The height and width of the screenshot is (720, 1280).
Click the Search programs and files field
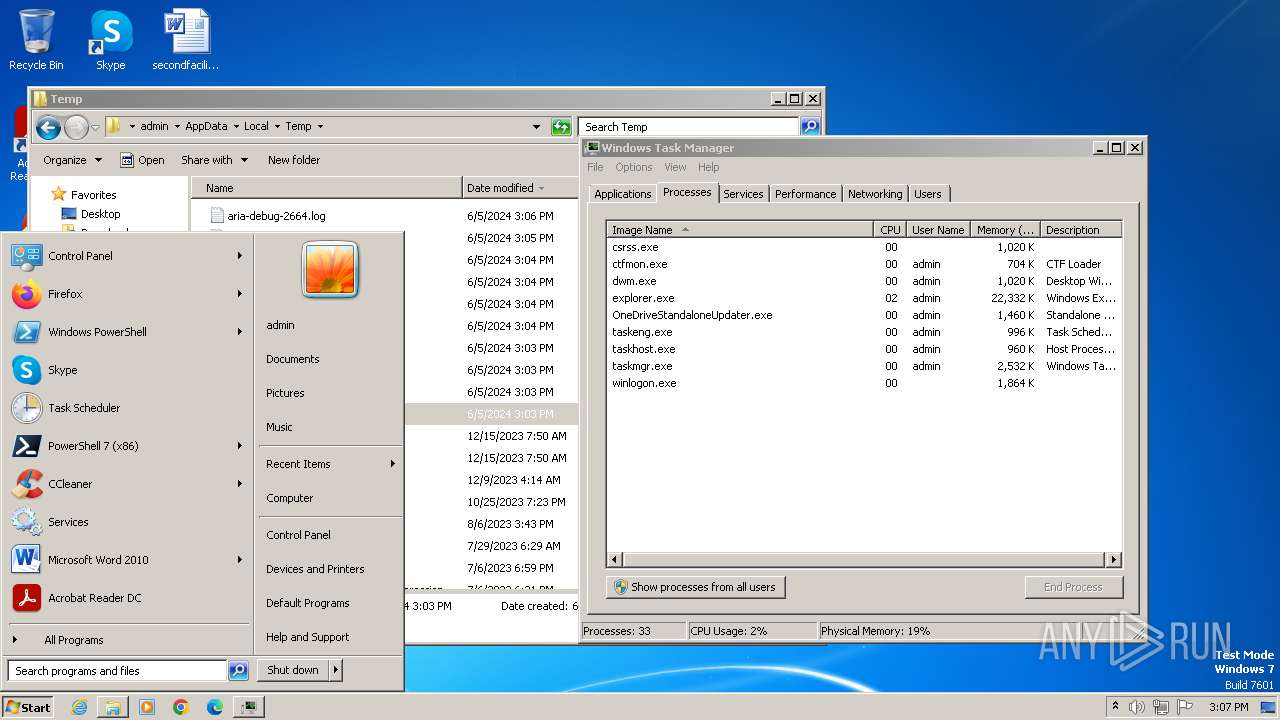[117, 671]
